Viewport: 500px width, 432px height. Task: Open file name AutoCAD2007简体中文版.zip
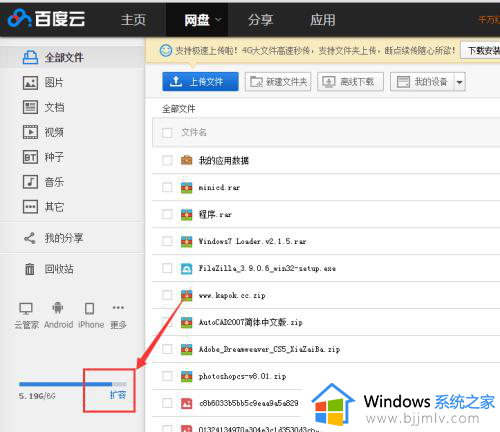pos(251,322)
